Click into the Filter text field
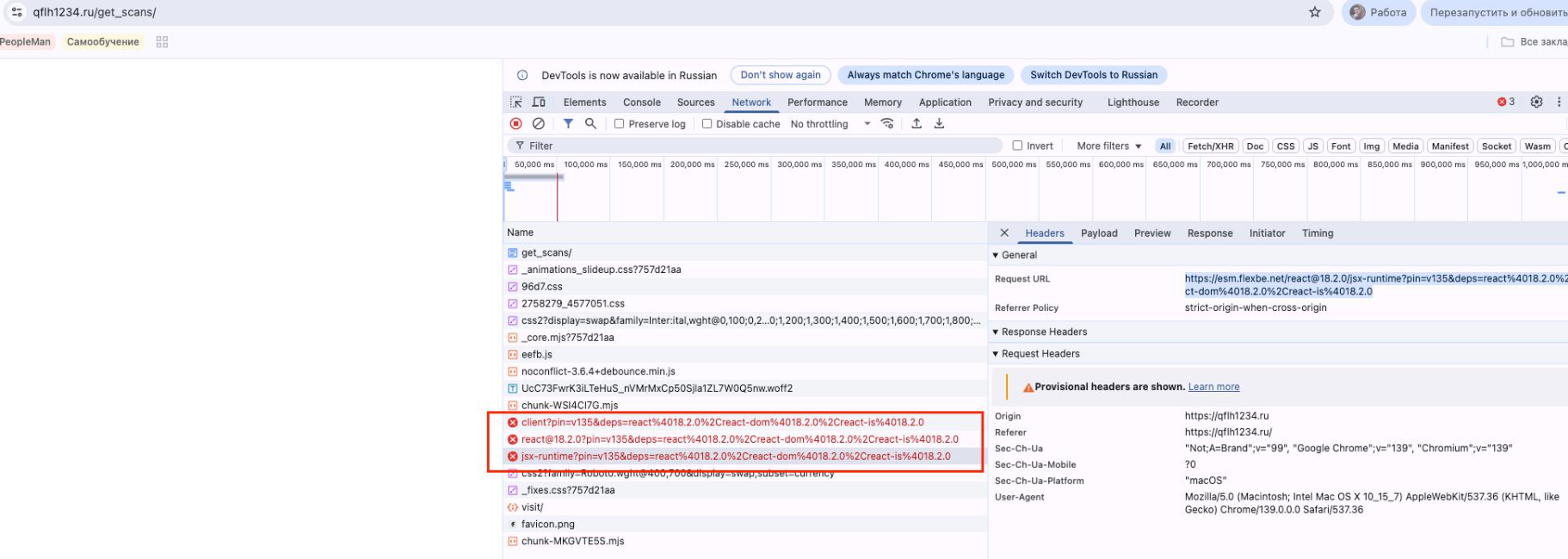 (757, 146)
